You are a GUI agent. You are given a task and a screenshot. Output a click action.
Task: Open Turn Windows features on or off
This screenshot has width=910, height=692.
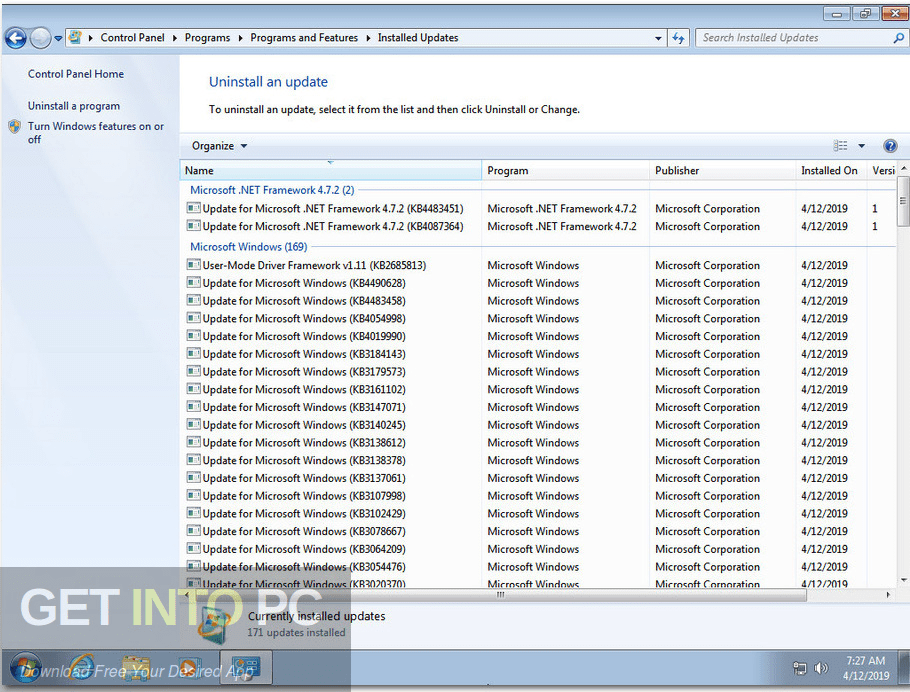(x=96, y=133)
